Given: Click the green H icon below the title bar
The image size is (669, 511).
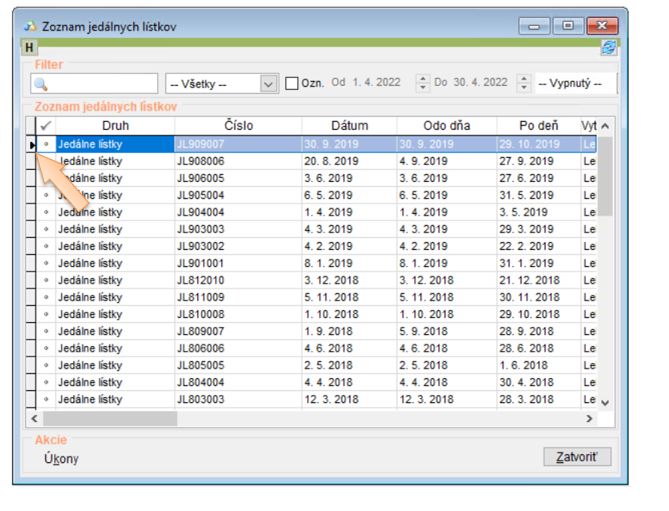Looking at the screenshot, I should (x=29, y=47).
